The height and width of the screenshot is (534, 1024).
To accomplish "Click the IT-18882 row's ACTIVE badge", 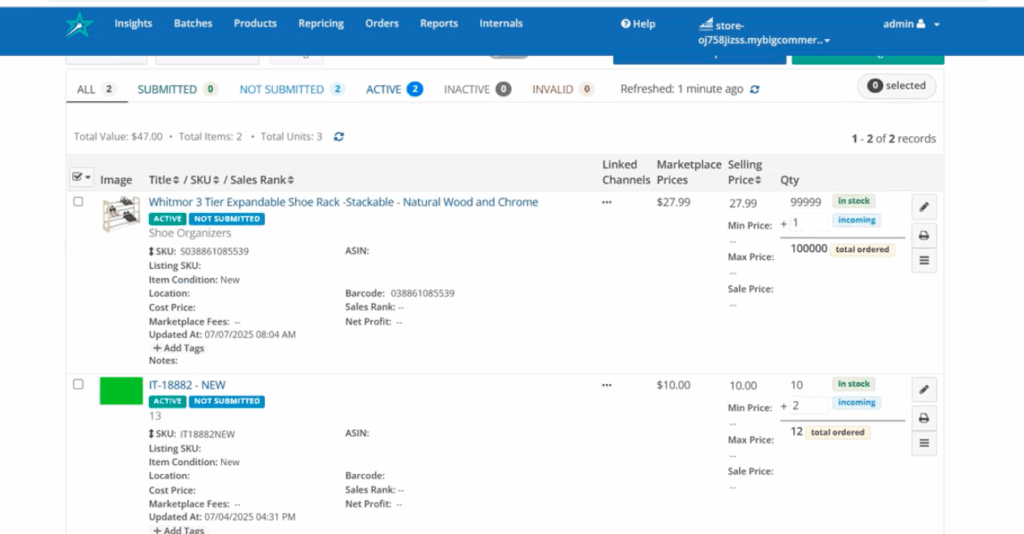I will tap(167, 401).
